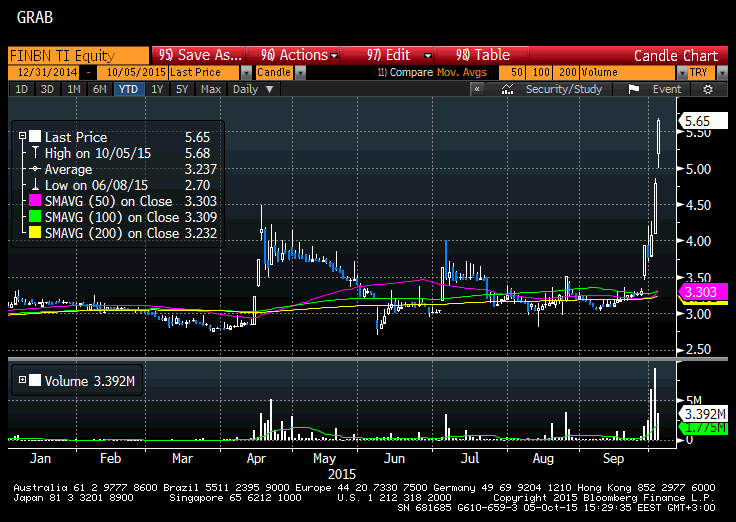Click the magenta SMAVG (50) color swatch
This screenshot has width=736, height=522.
point(36,201)
